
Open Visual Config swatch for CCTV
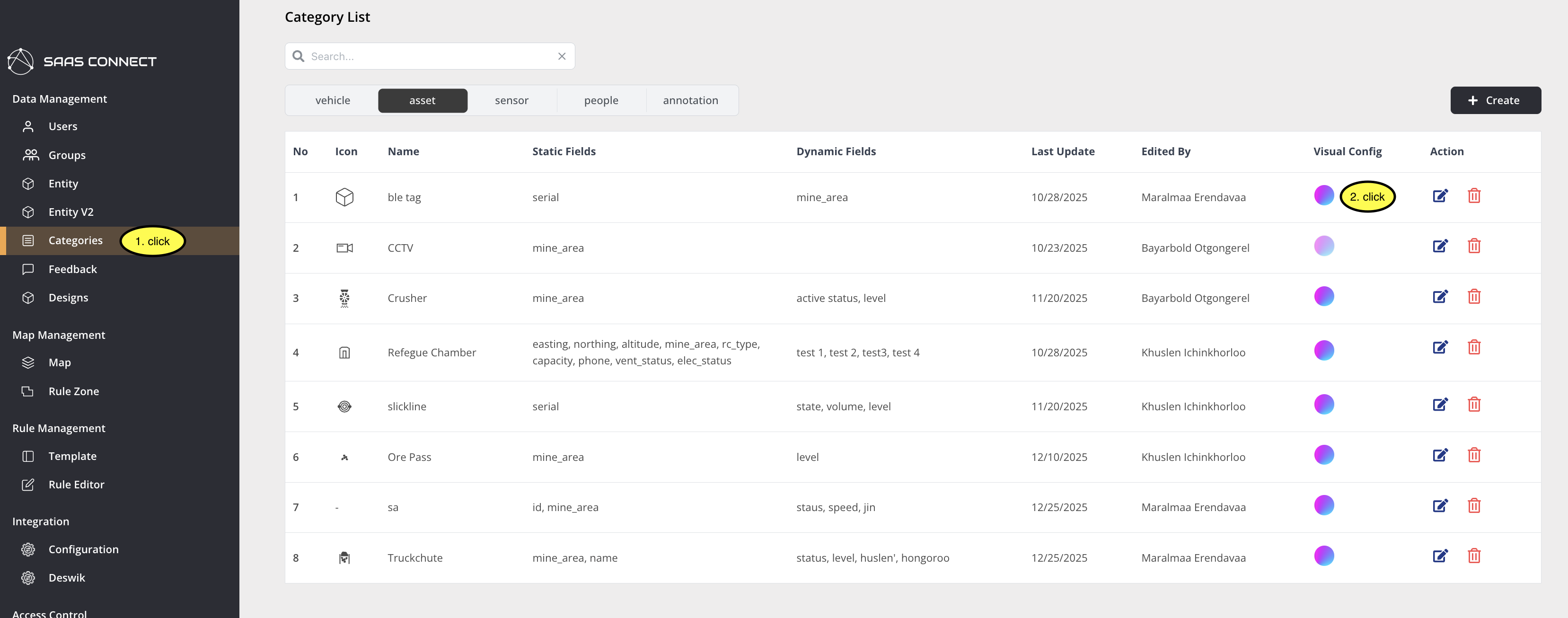click(x=1324, y=246)
